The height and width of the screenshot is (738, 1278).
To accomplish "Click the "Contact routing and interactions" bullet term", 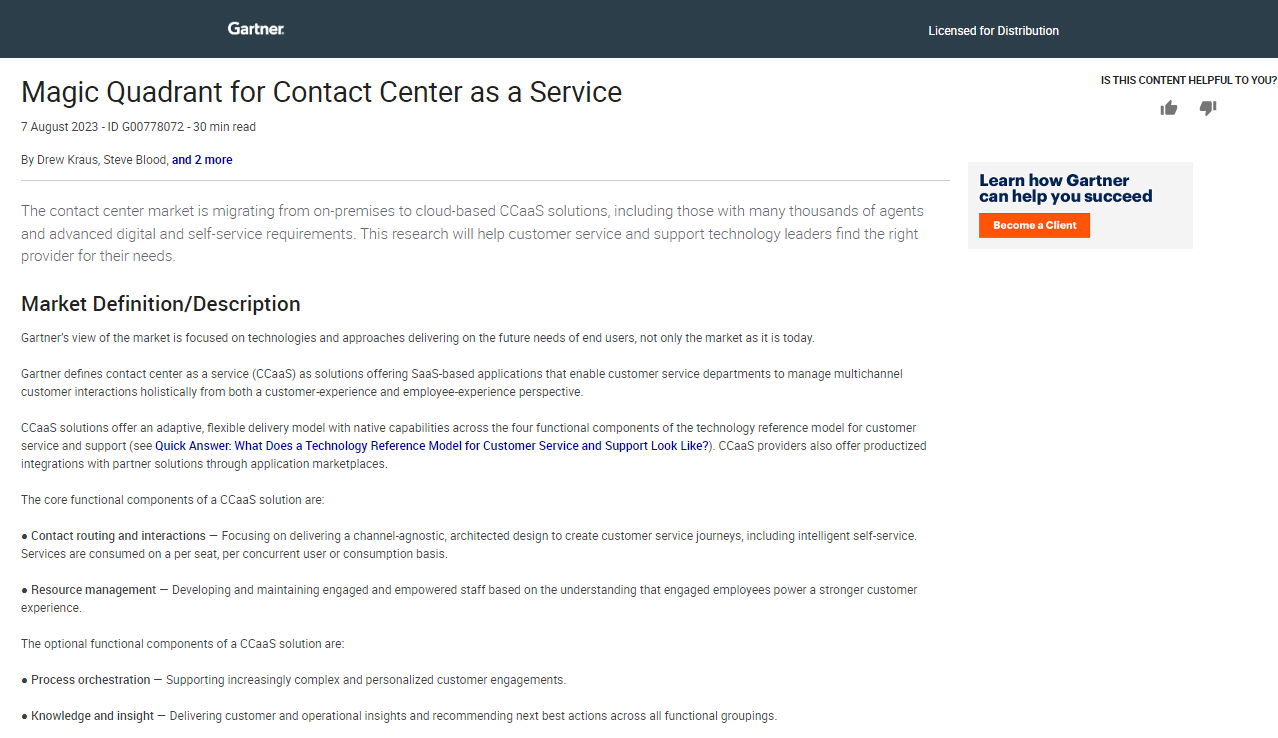I will (118, 536).
